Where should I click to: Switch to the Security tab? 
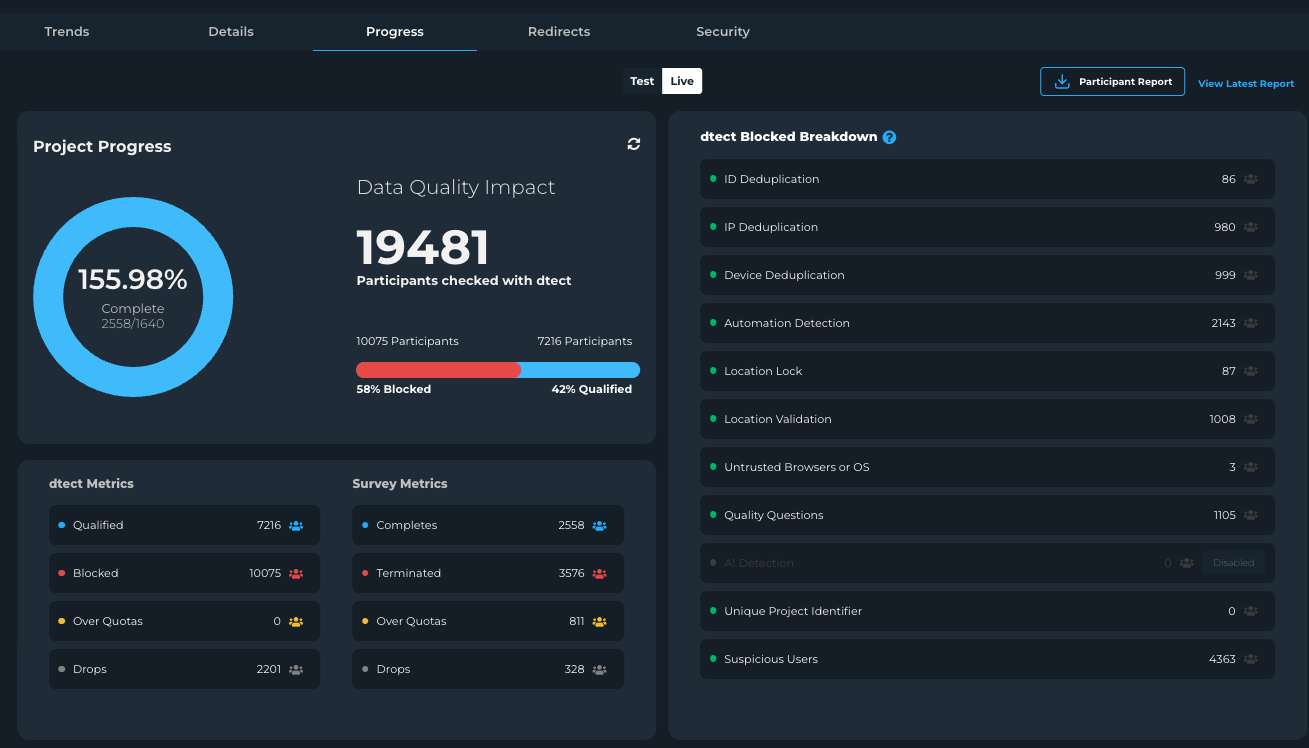click(x=722, y=32)
